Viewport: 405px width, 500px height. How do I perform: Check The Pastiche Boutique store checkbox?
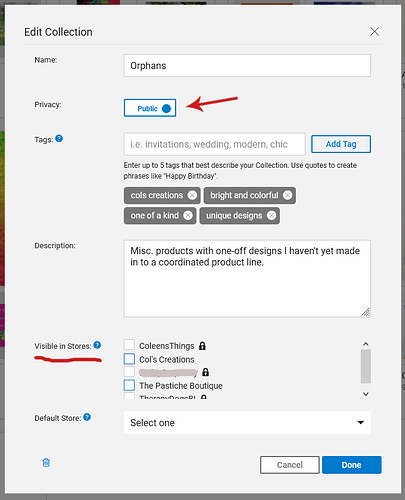tap(129, 385)
